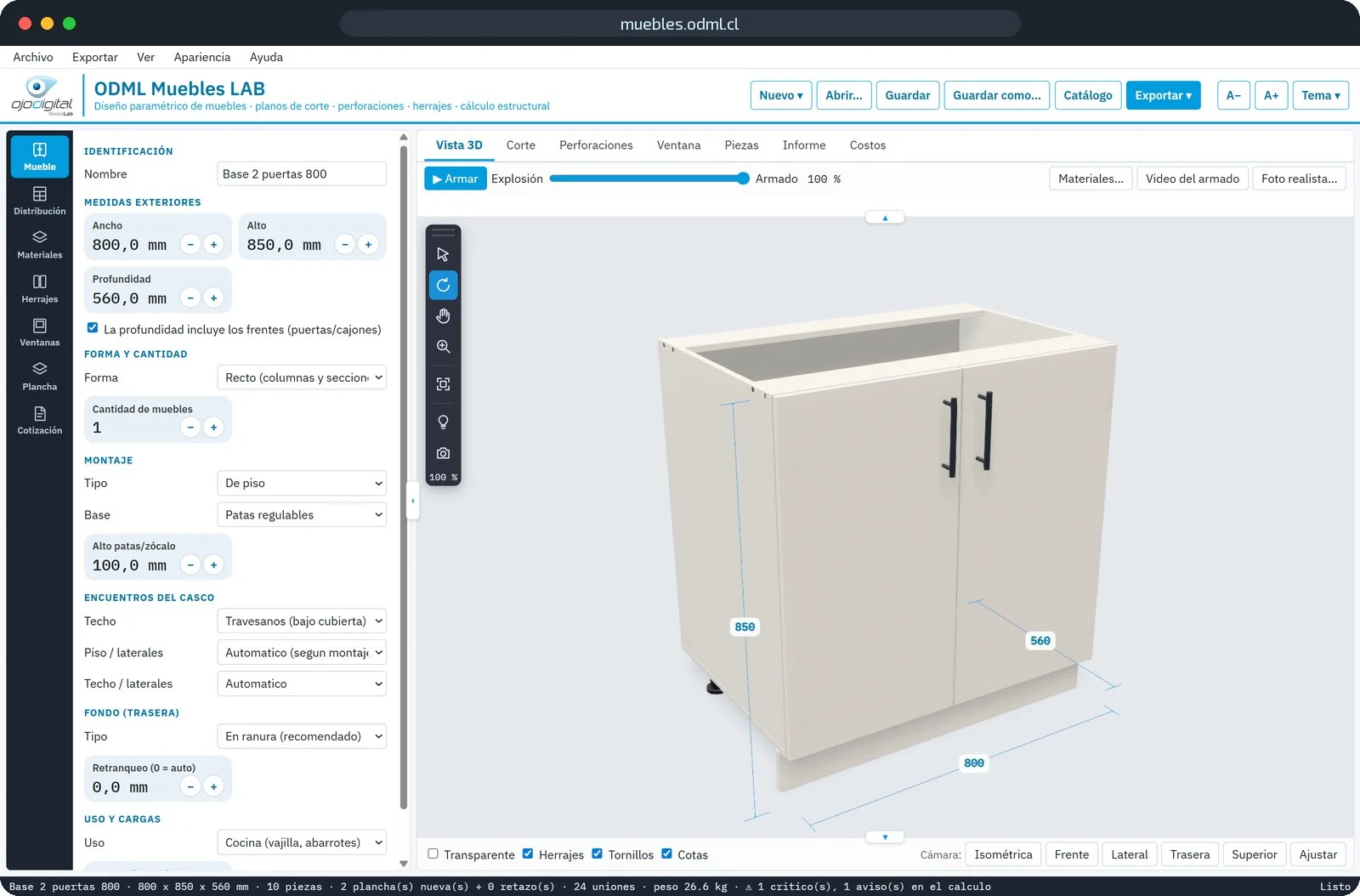Screen dimensions: 1360x896
Task: Click the Catálogo button
Action: 1088,95
